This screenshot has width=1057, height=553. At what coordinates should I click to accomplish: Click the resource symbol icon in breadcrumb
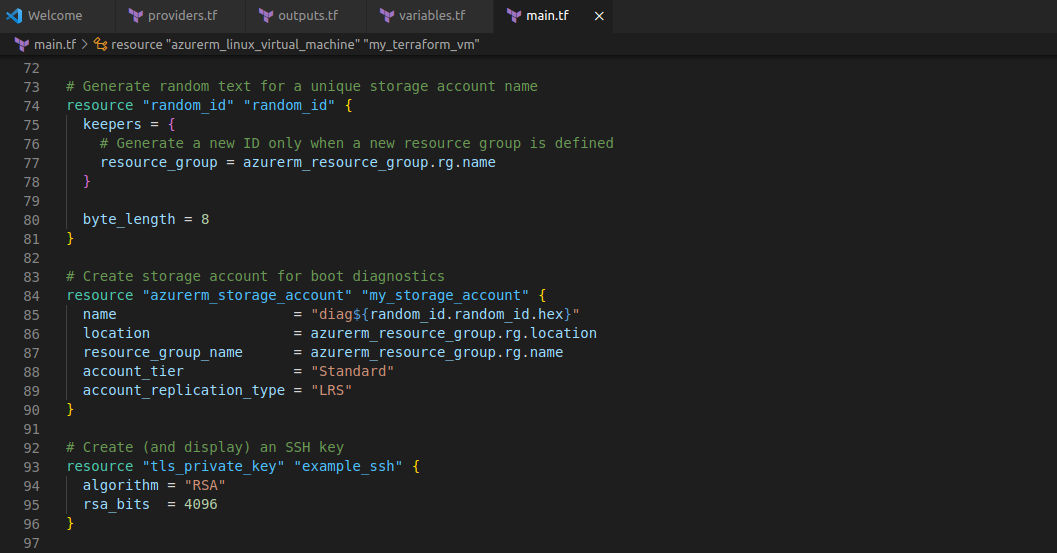point(100,45)
